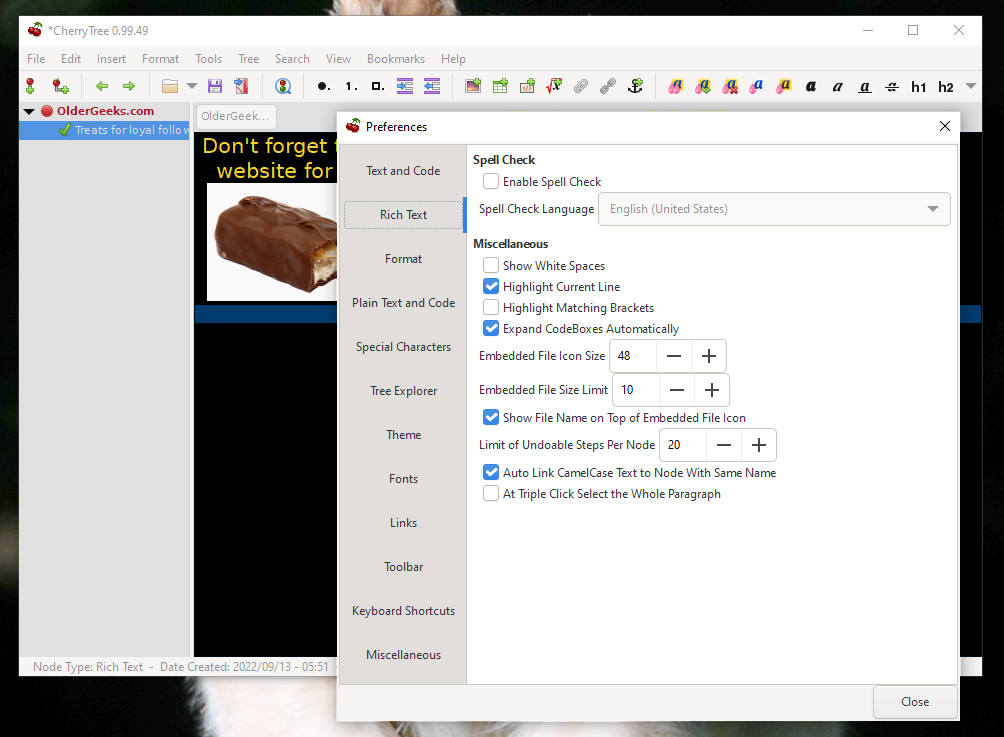
Task: Click the add sub node icon
Action: (60, 86)
